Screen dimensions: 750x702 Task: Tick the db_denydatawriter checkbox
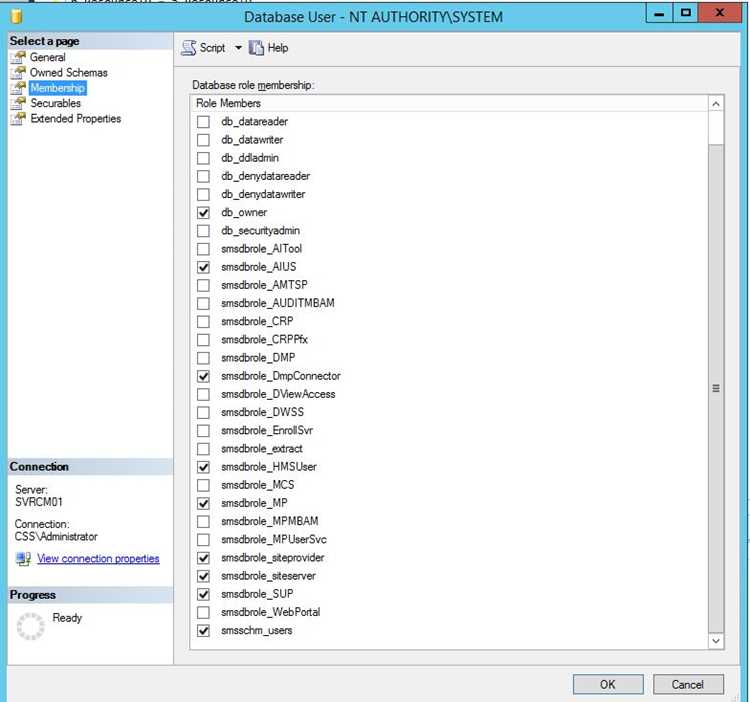coord(203,194)
